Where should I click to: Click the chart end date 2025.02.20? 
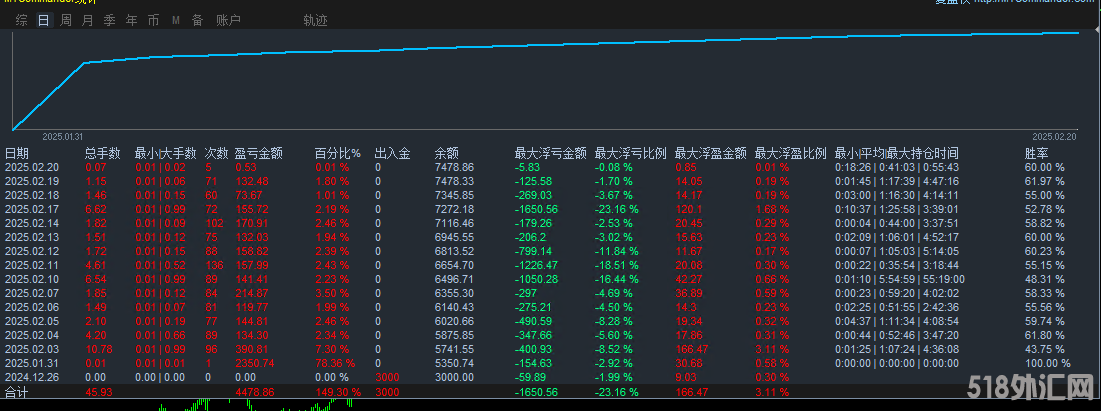1054,137
